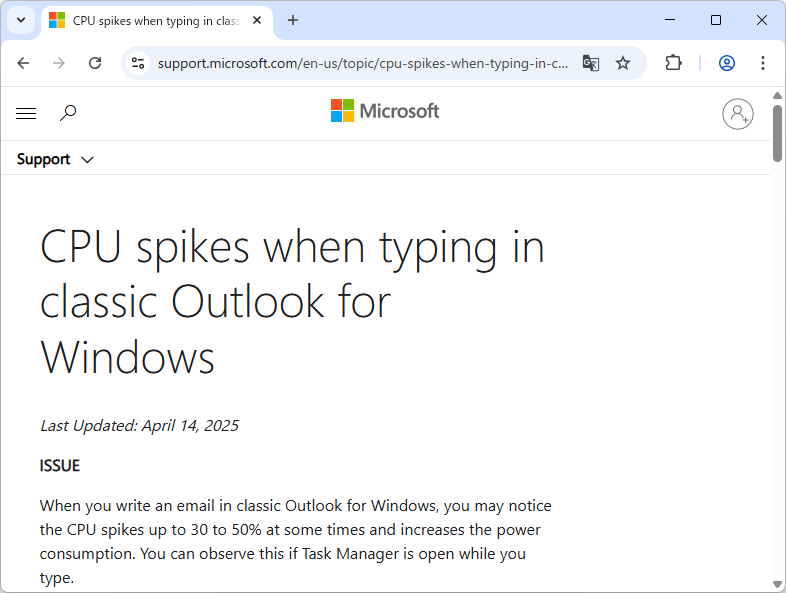Image resolution: width=786 pixels, height=593 pixels.
Task: Open the hamburger navigation menu
Action: 26,114
